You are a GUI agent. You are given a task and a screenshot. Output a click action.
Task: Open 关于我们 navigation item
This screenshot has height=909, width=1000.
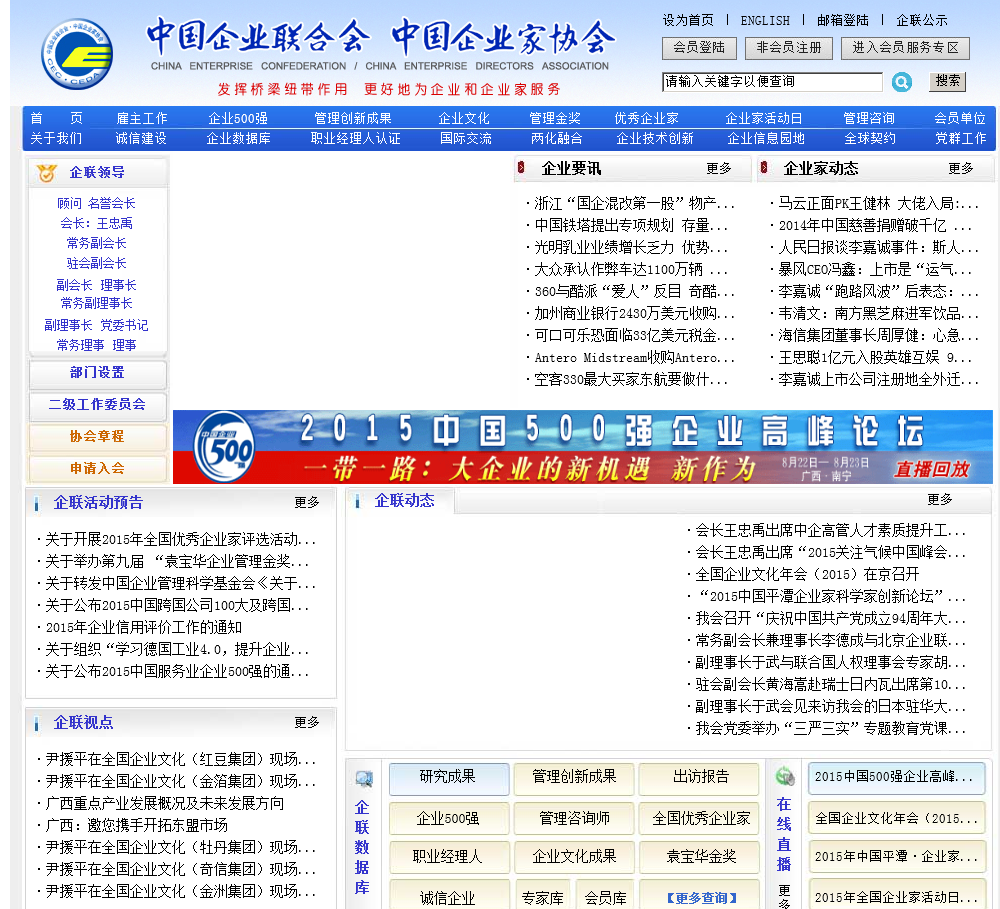pyautogui.click(x=56, y=138)
